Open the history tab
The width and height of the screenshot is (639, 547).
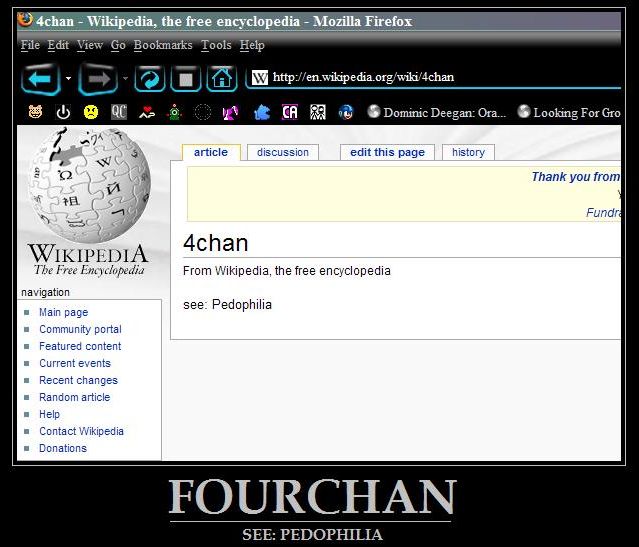(x=468, y=152)
